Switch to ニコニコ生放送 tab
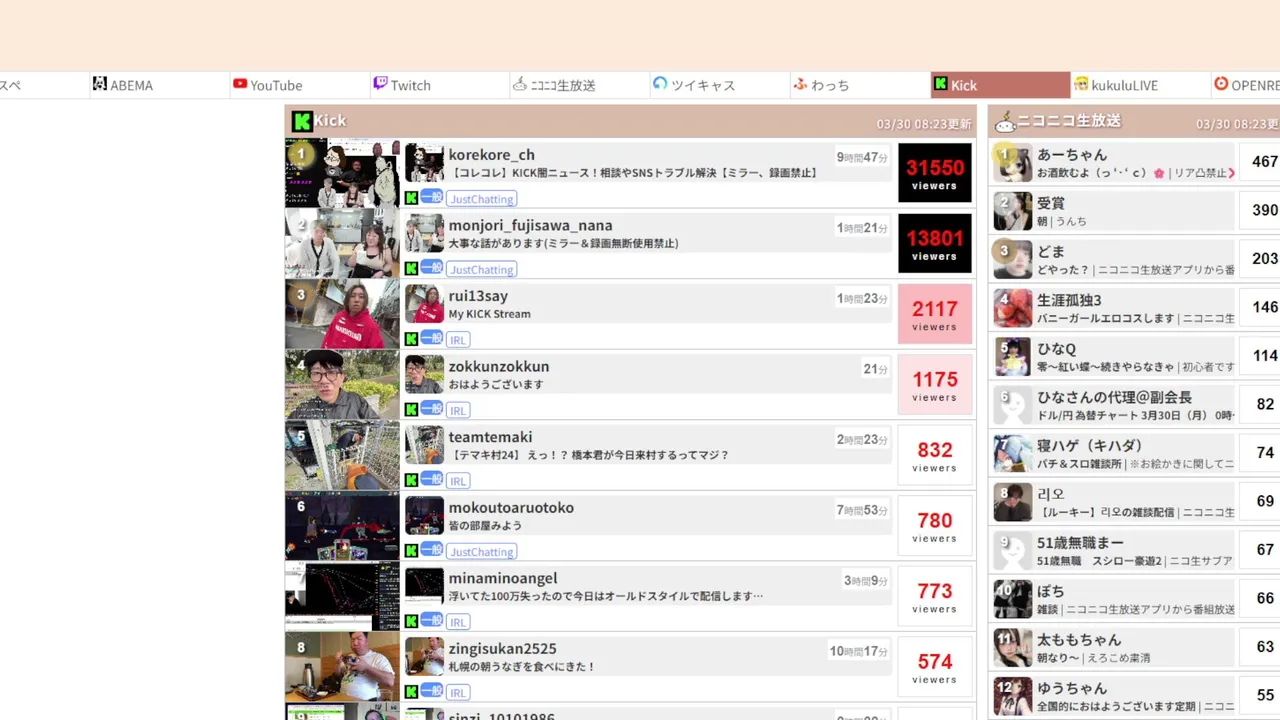1280x720 pixels. tap(579, 85)
